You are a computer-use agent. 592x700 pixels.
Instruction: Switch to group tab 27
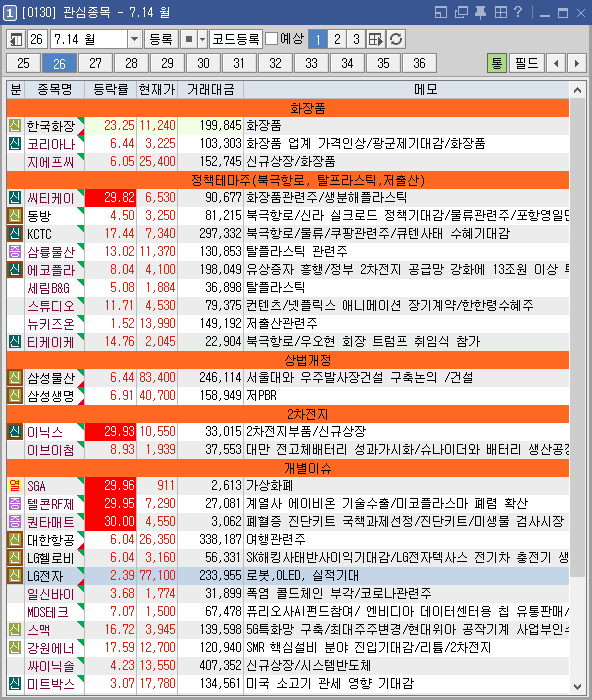point(95,63)
